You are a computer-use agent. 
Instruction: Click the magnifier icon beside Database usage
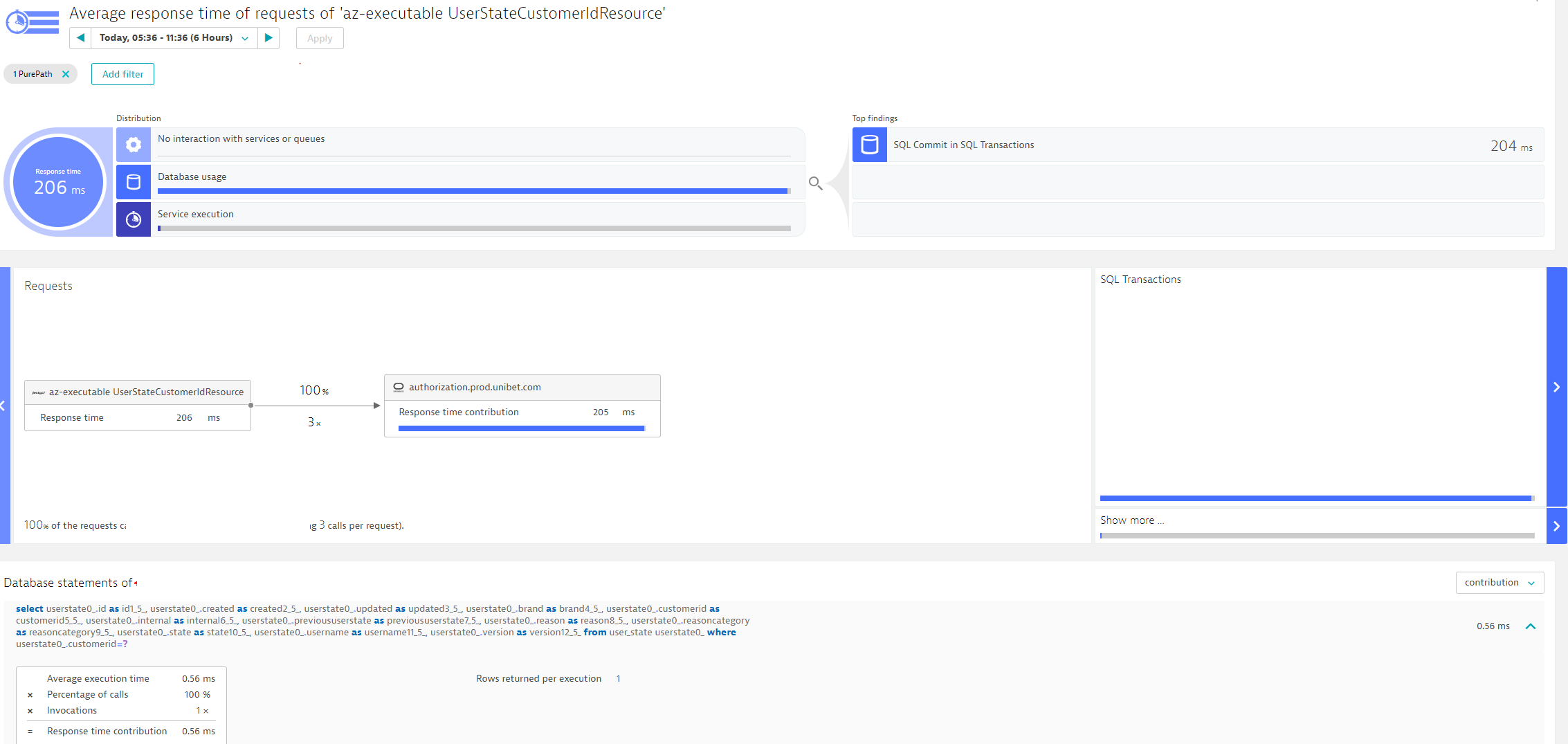pos(815,183)
